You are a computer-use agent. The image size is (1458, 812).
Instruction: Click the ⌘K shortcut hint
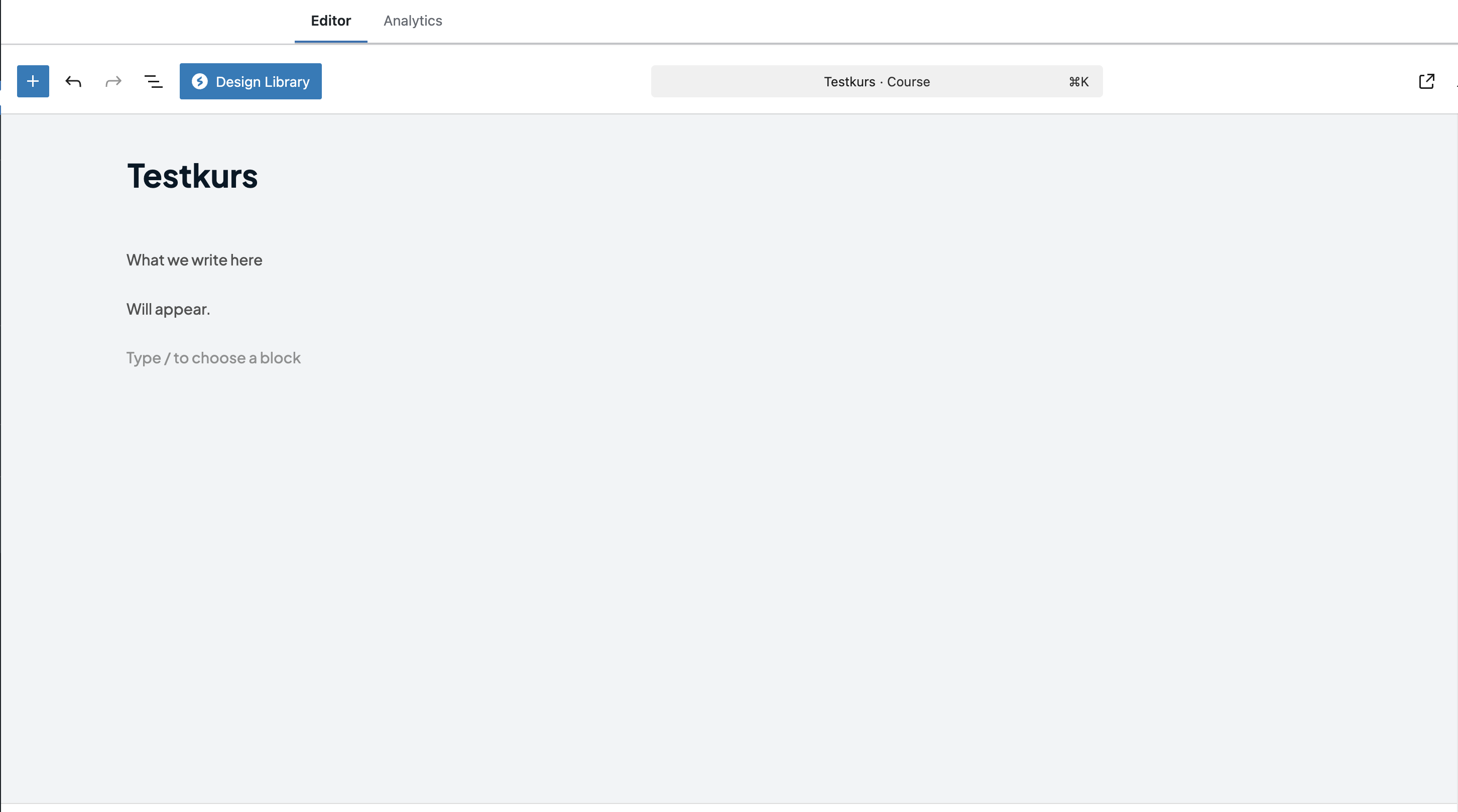click(1078, 81)
